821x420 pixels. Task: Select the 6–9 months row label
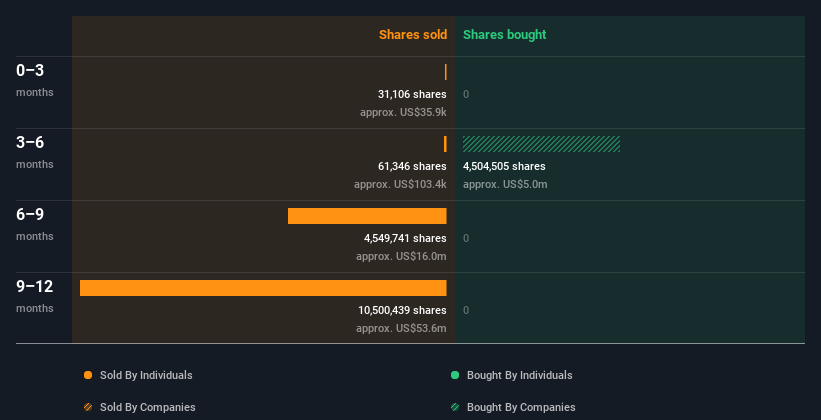click(x=35, y=225)
